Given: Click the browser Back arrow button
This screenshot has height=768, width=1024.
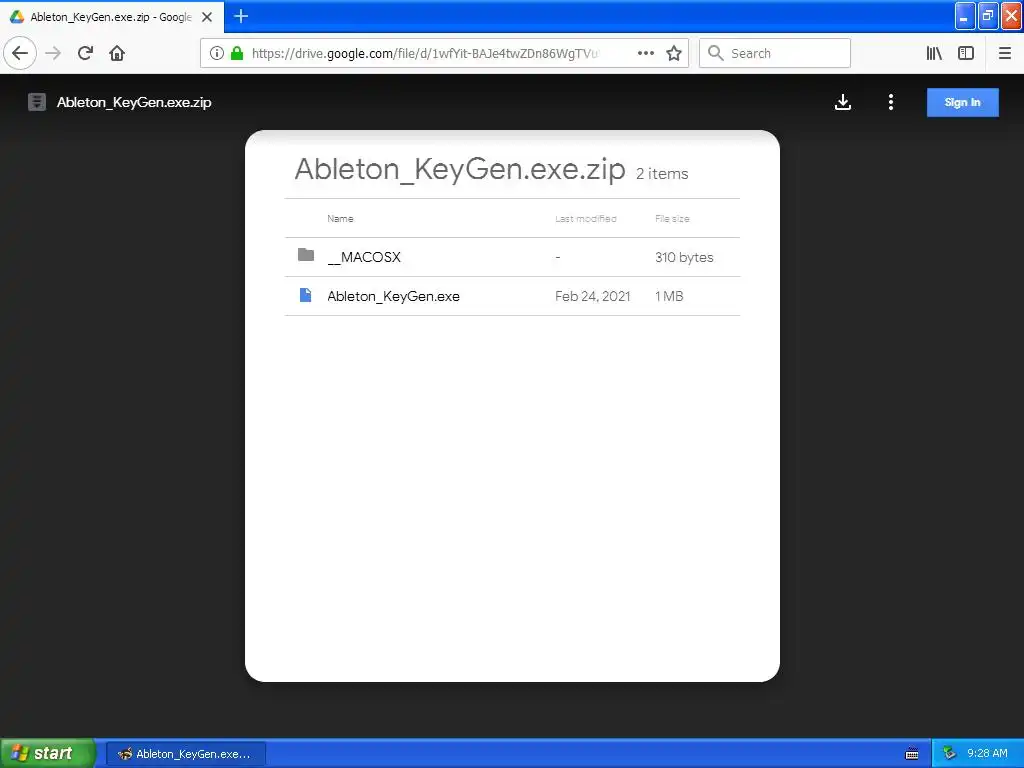Looking at the screenshot, I should 20,53.
